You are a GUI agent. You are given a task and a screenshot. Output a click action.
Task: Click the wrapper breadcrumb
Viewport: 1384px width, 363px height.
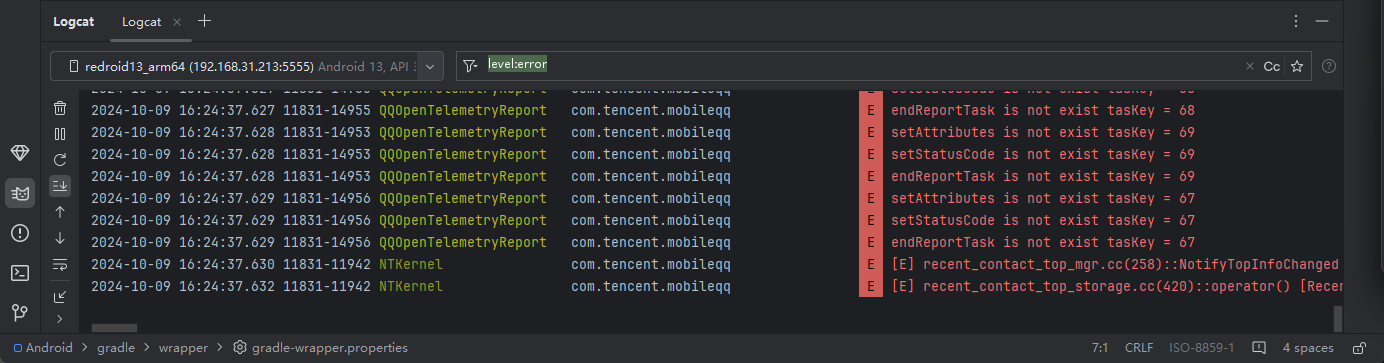[x=183, y=348]
